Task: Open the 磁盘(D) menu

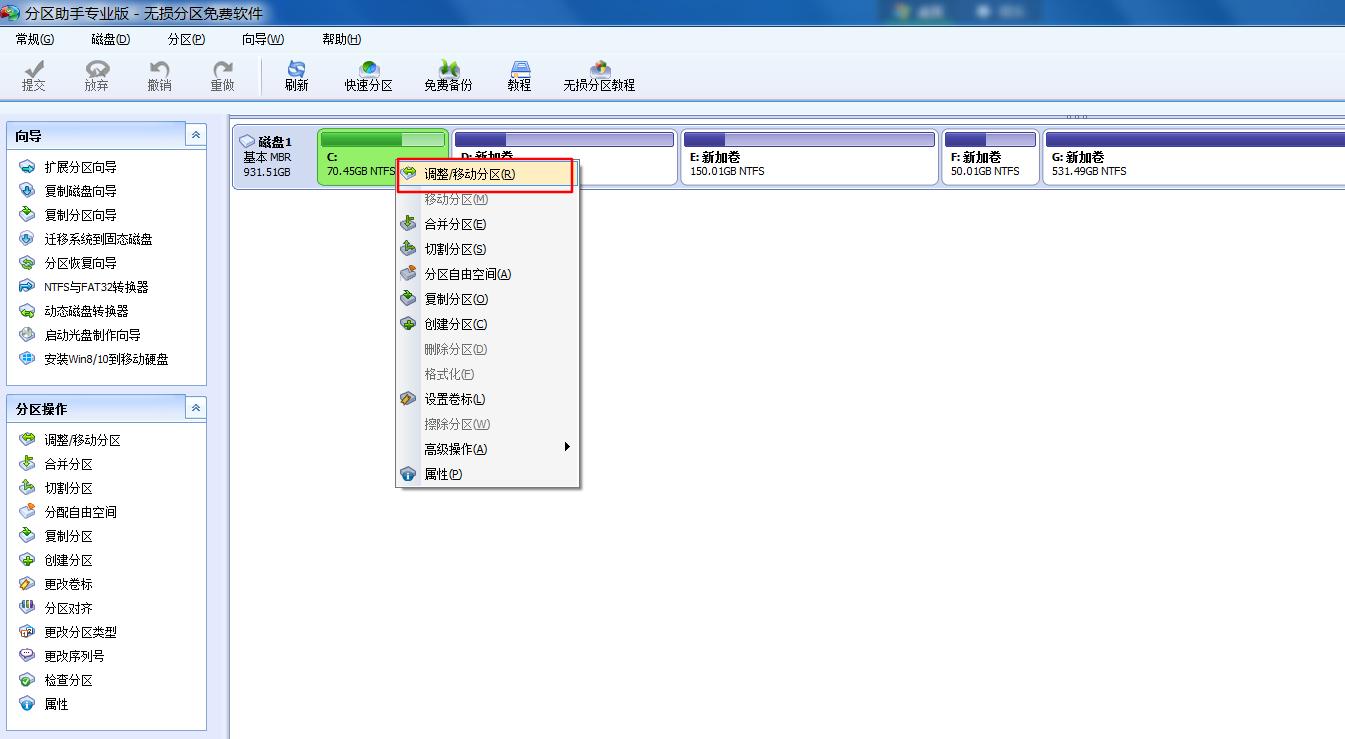Action: (109, 38)
